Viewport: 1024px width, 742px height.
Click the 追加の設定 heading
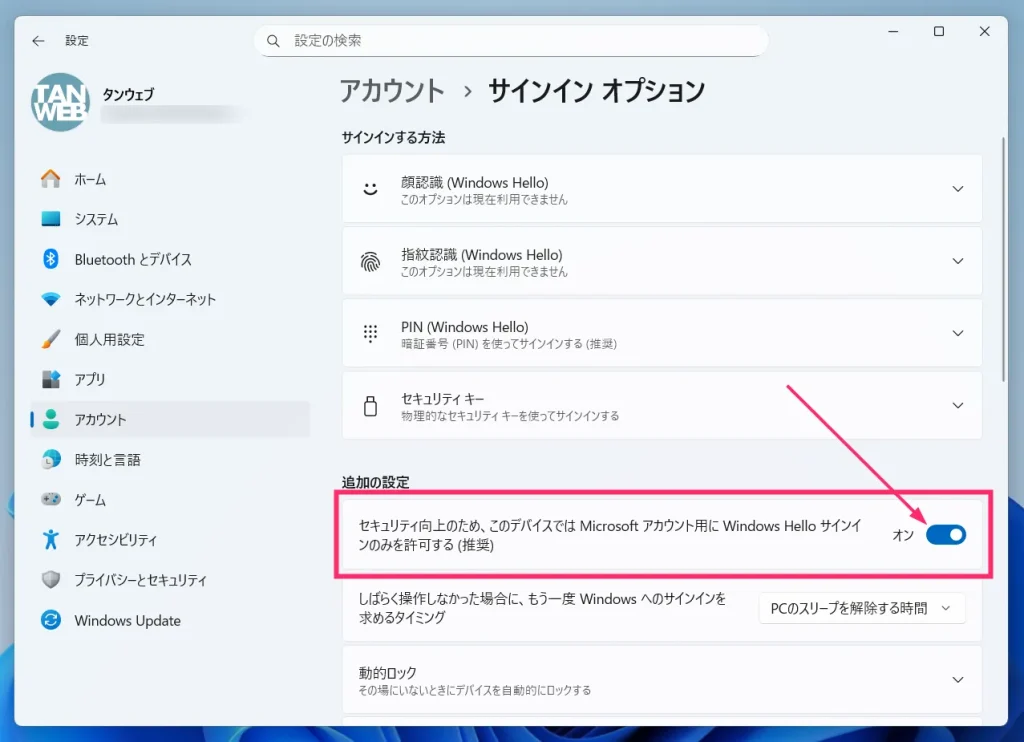[x=376, y=483]
